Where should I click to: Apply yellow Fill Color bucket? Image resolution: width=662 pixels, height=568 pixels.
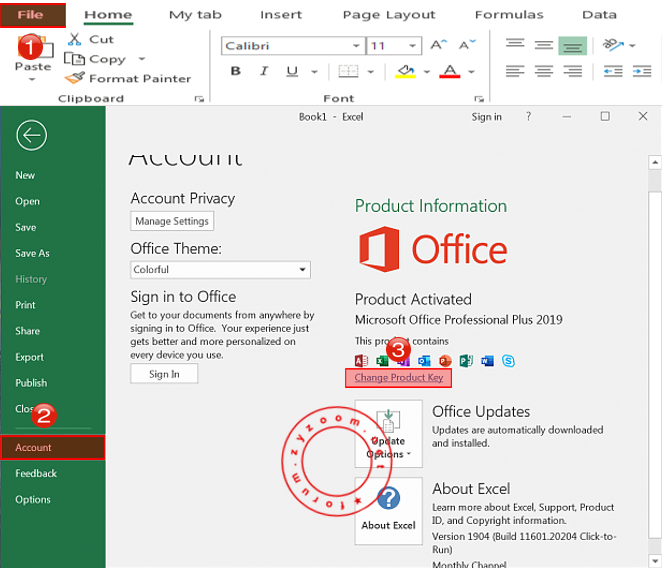pos(405,71)
